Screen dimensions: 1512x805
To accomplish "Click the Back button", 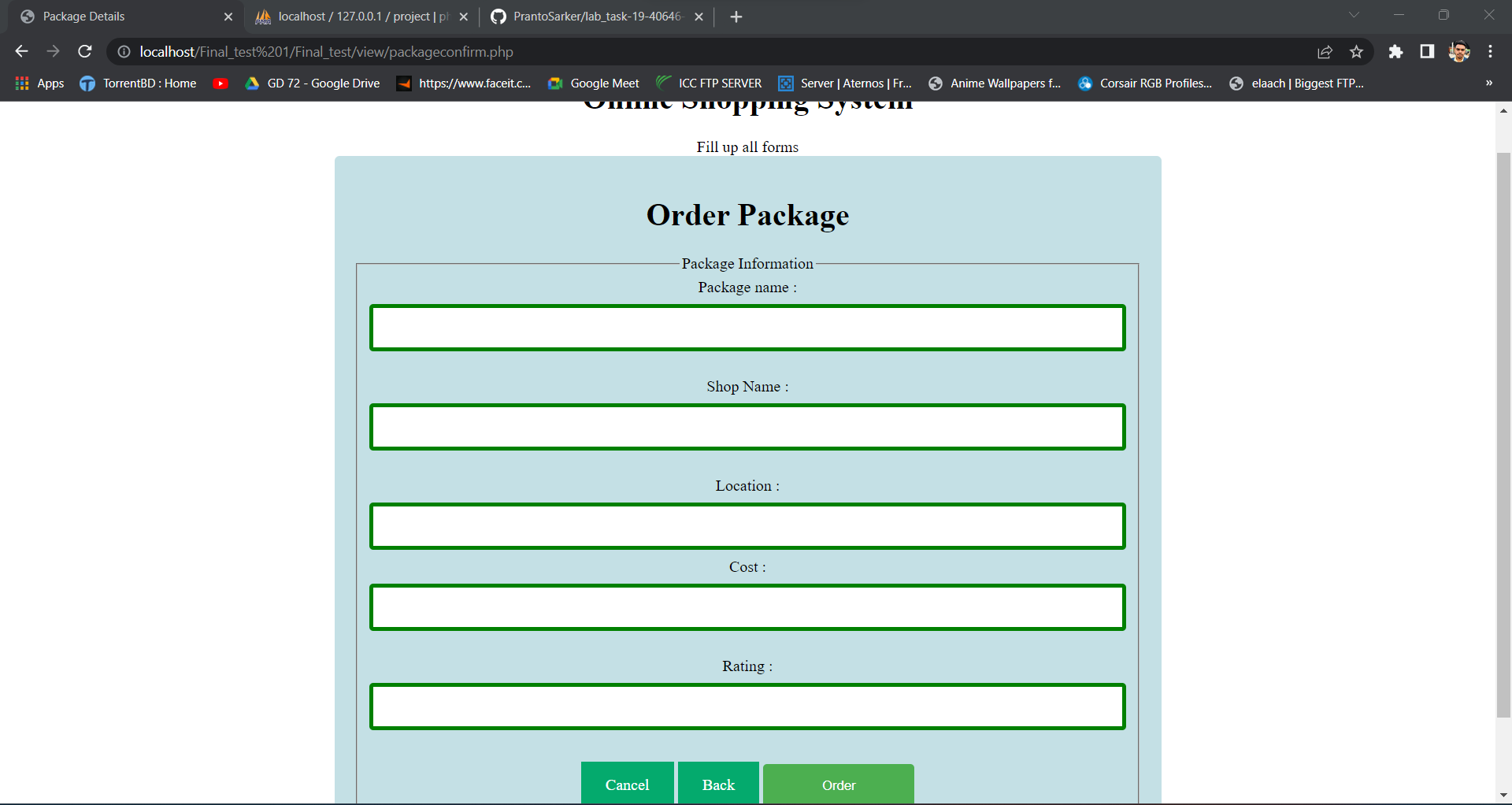I will point(717,785).
